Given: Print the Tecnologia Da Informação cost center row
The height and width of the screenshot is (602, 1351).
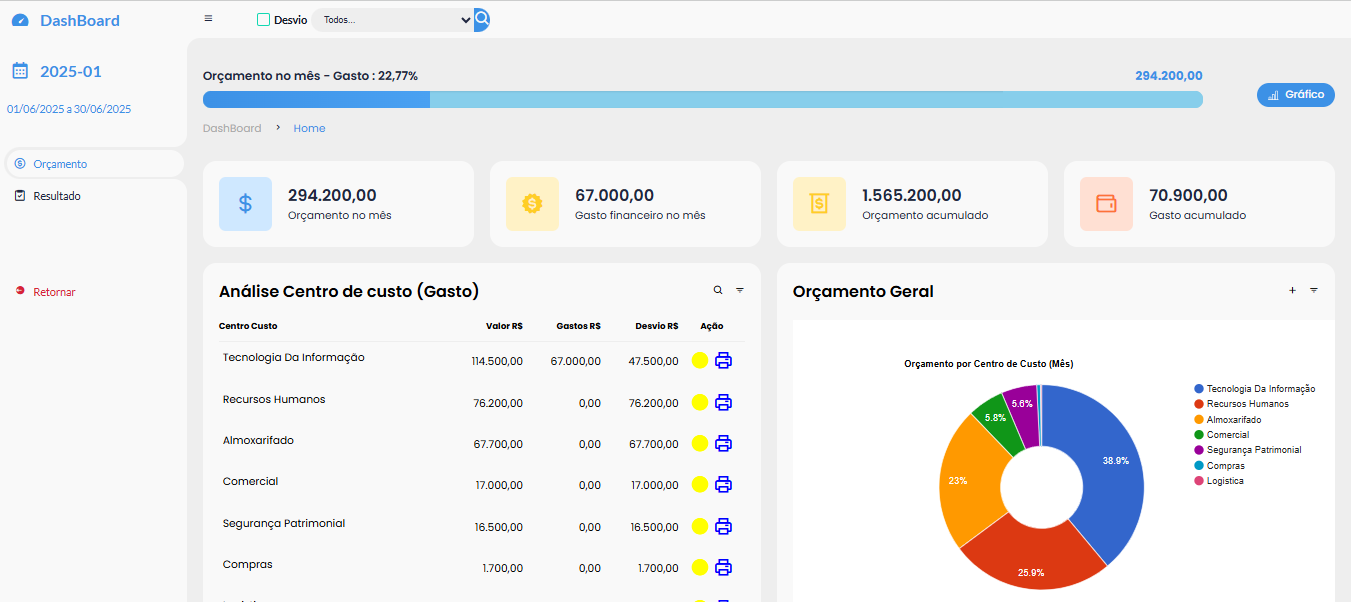Looking at the screenshot, I should pos(723,360).
